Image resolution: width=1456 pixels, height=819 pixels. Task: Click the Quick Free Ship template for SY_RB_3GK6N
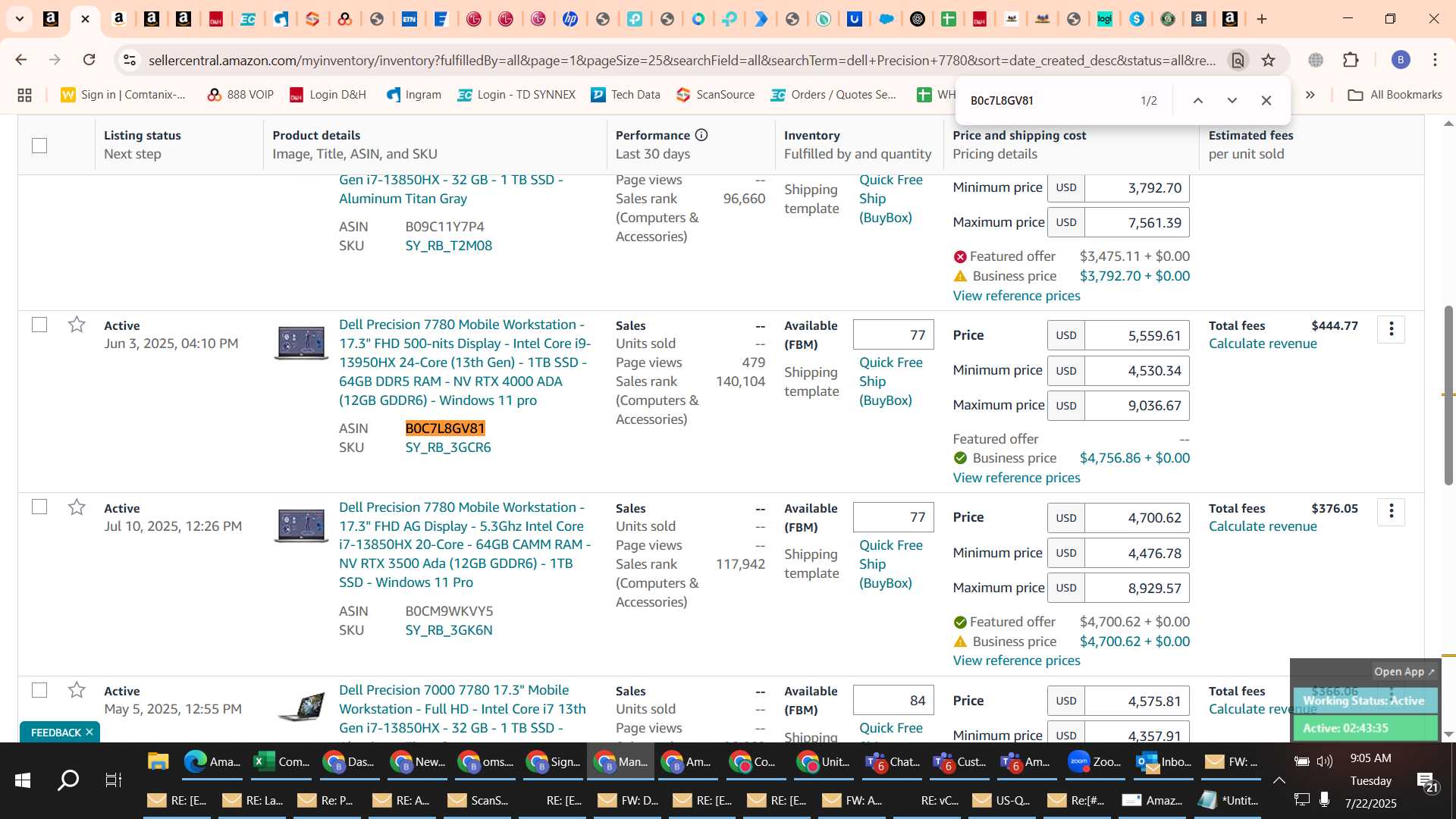pyautogui.click(x=890, y=564)
